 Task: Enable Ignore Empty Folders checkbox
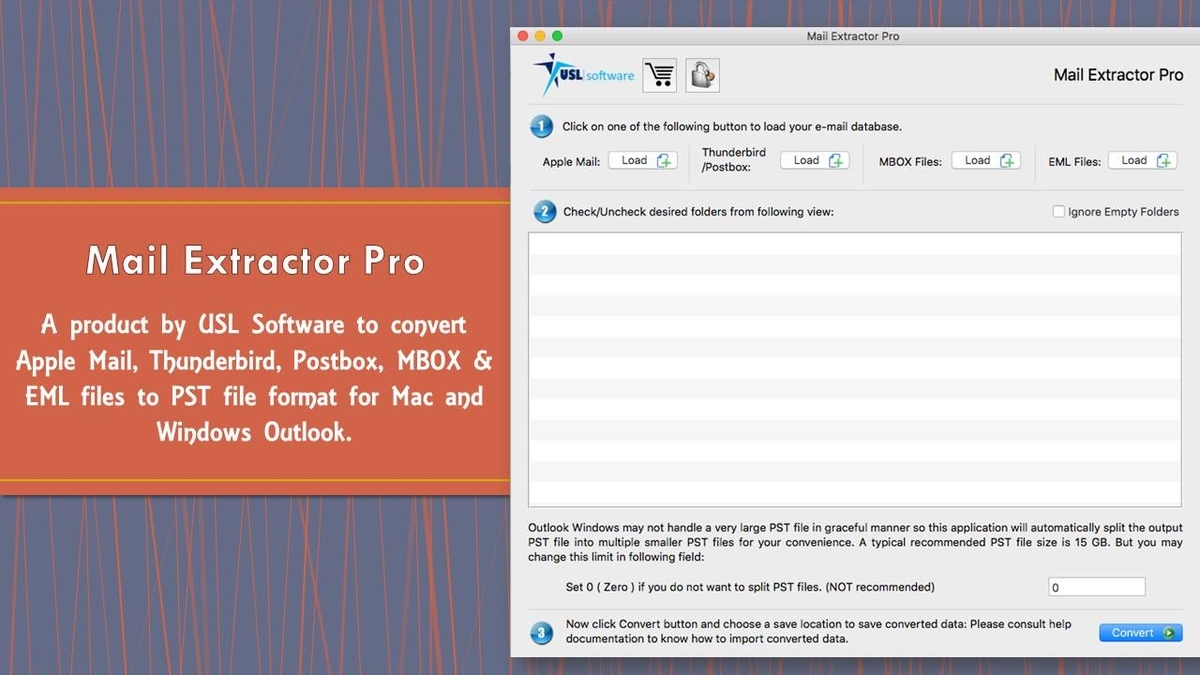(x=1059, y=212)
